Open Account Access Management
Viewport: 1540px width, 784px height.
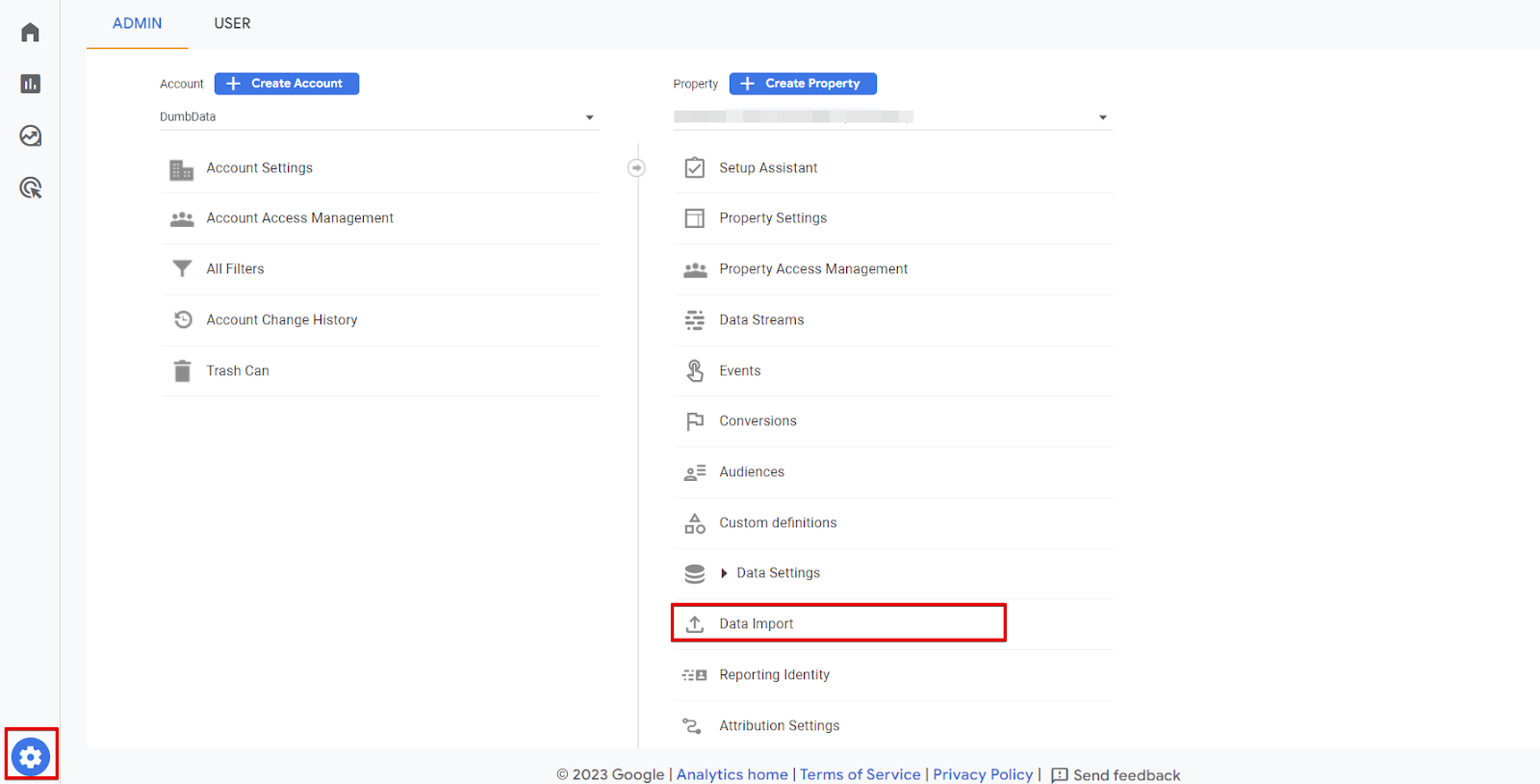299,218
